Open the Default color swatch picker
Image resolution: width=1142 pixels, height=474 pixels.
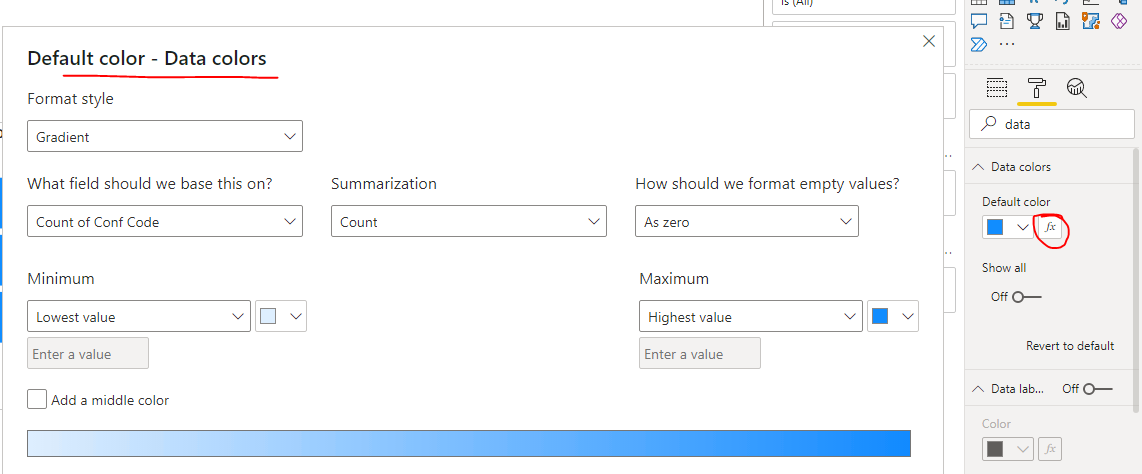pos(1008,228)
